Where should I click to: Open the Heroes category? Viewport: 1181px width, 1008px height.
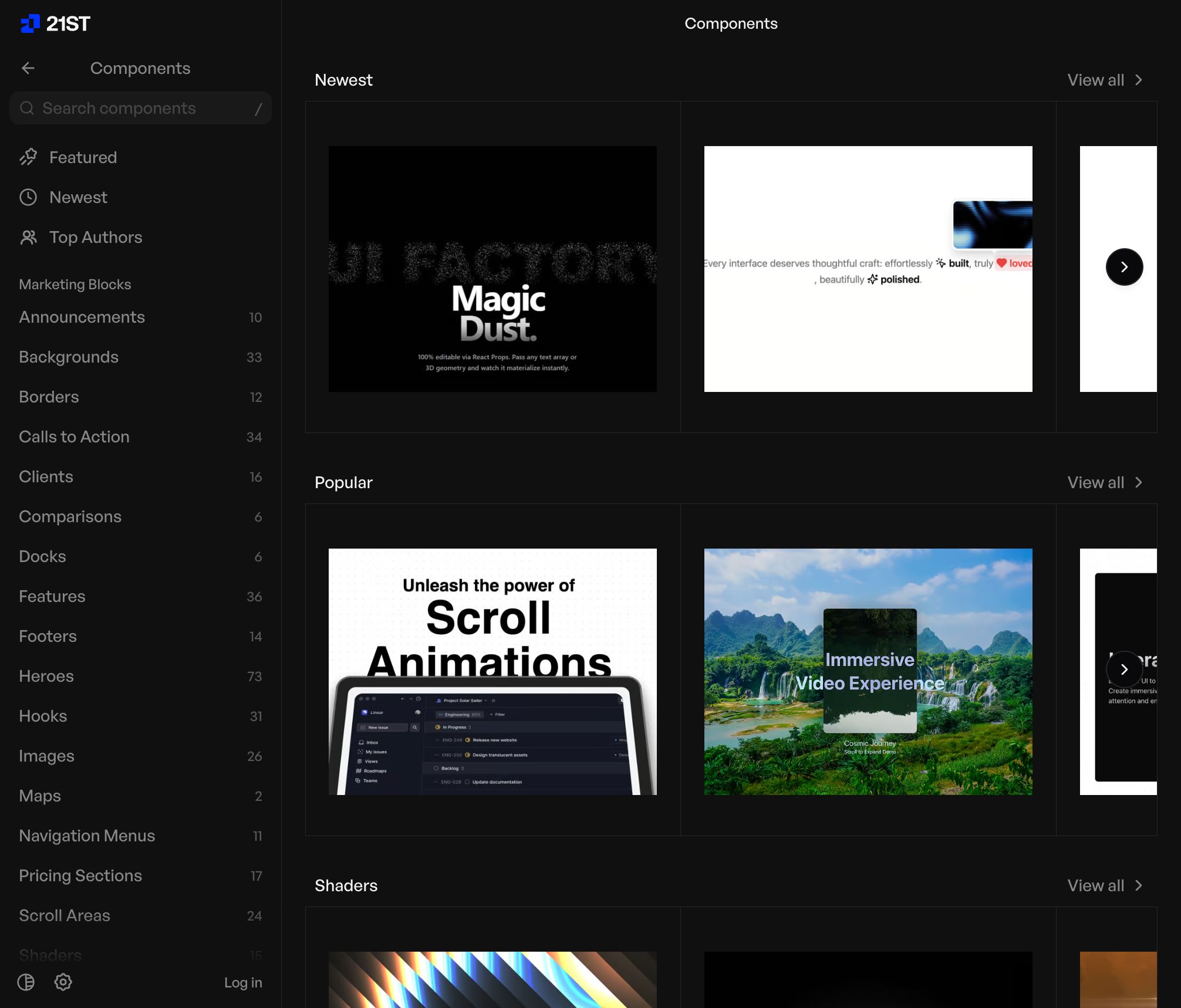(140, 676)
